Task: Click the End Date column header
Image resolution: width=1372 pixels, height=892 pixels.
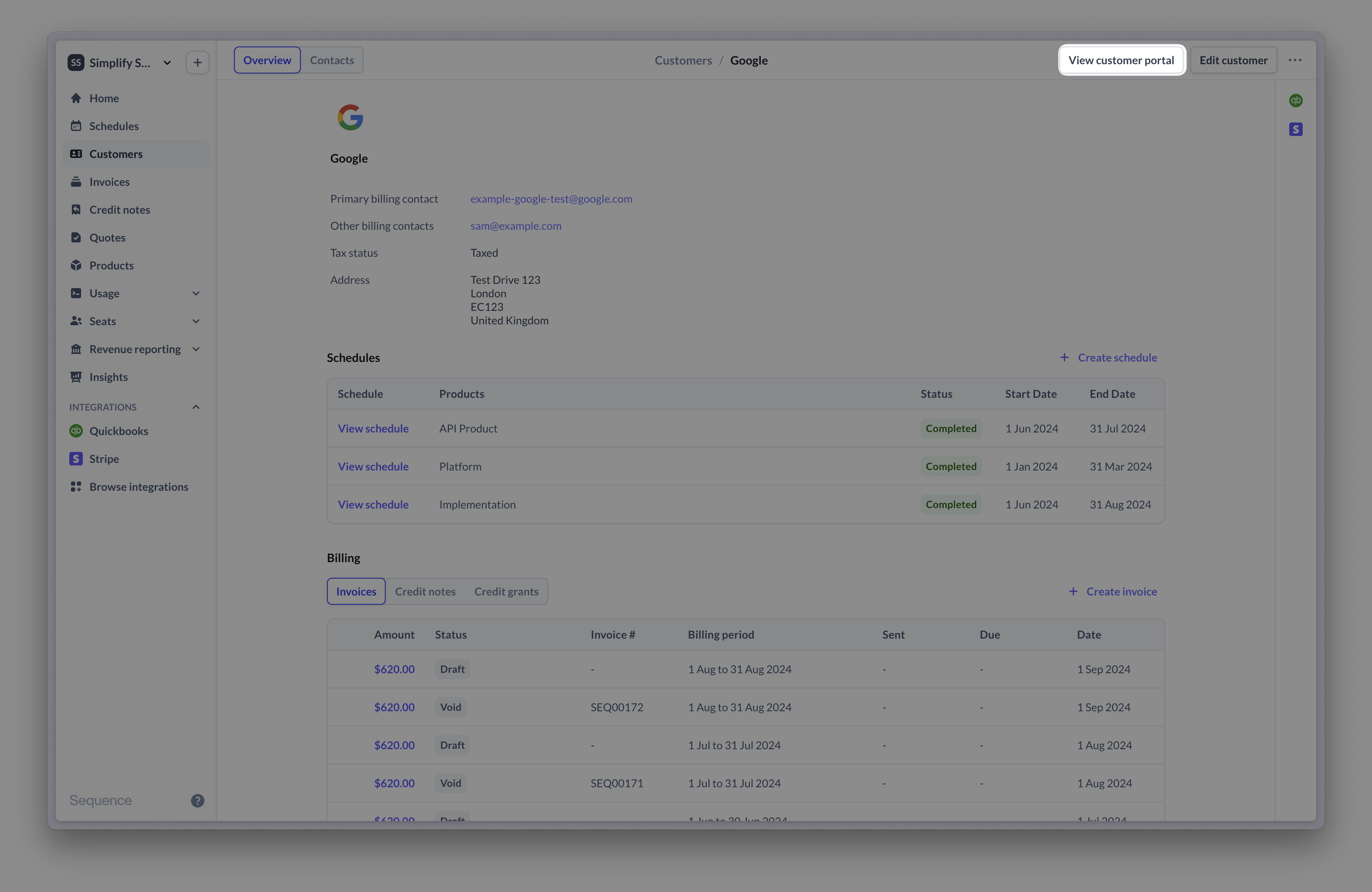Action: (x=1112, y=394)
